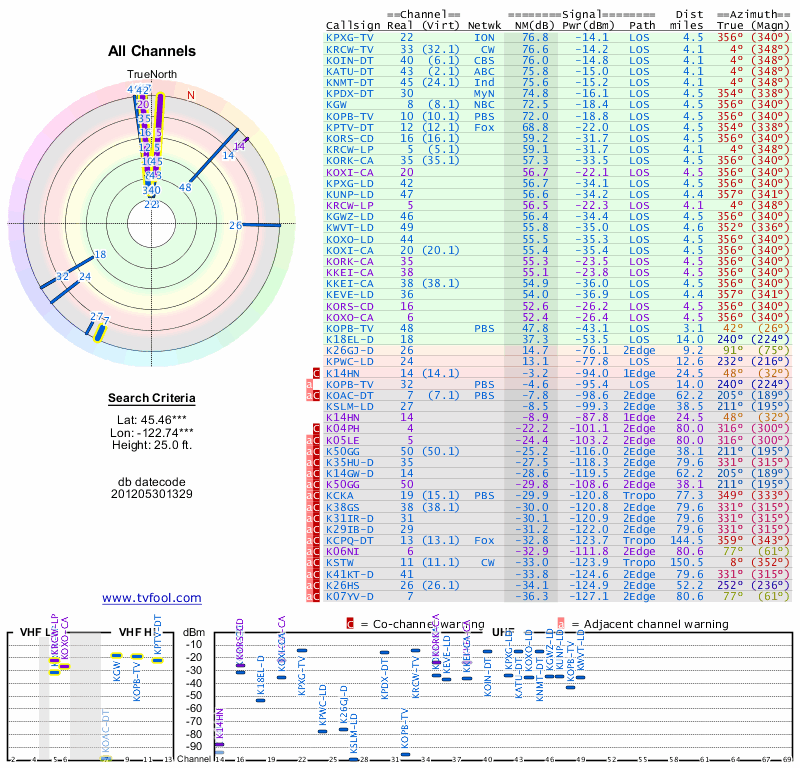Click the 'NBC' network cell
Image resolution: width=800 pixels, height=768 pixels.
pyautogui.click(x=485, y=105)
